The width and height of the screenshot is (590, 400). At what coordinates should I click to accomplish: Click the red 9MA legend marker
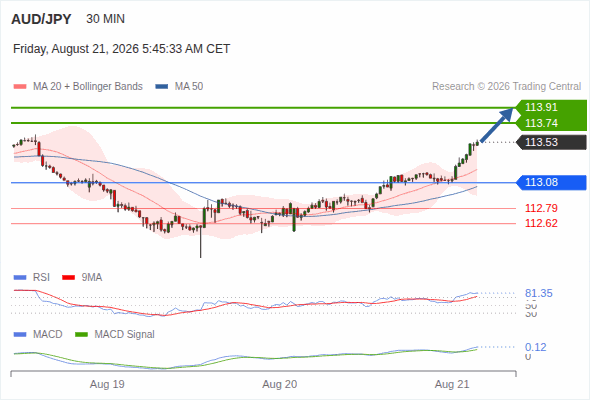pyautogui.click(x=68, y=278)
